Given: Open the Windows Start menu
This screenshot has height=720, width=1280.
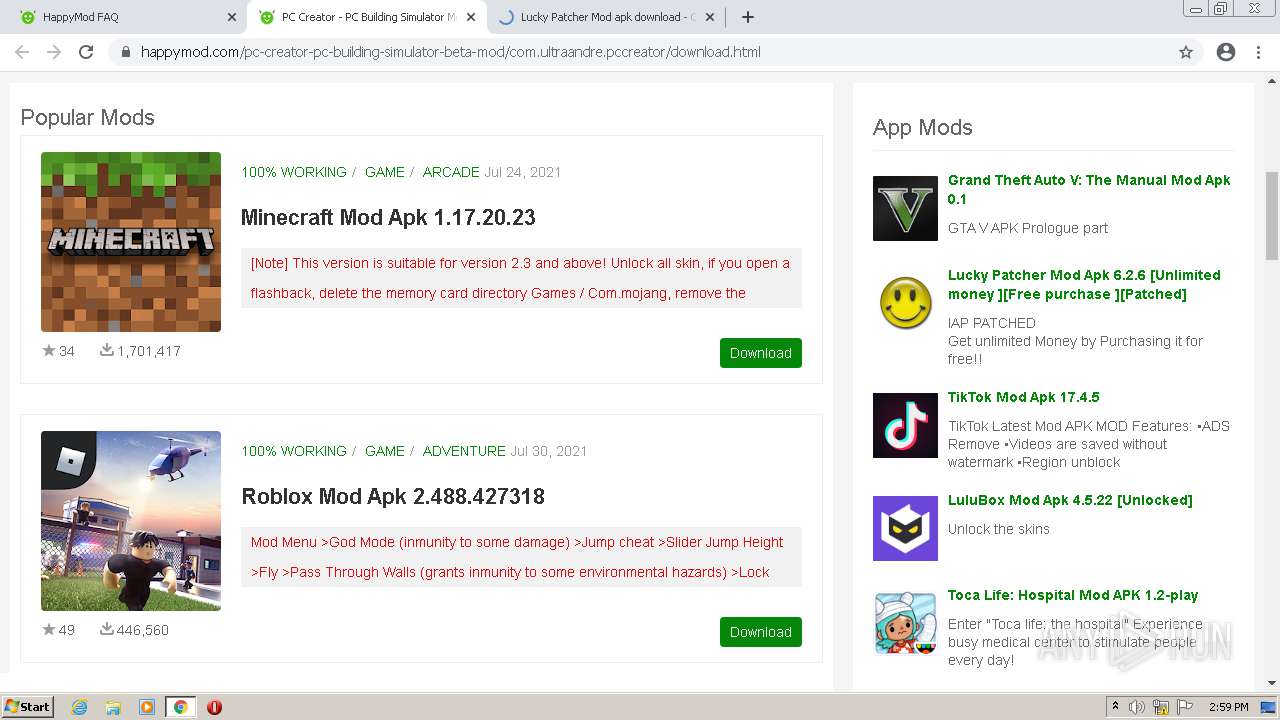Looking at the screenshot, I should tap(28, 706).
